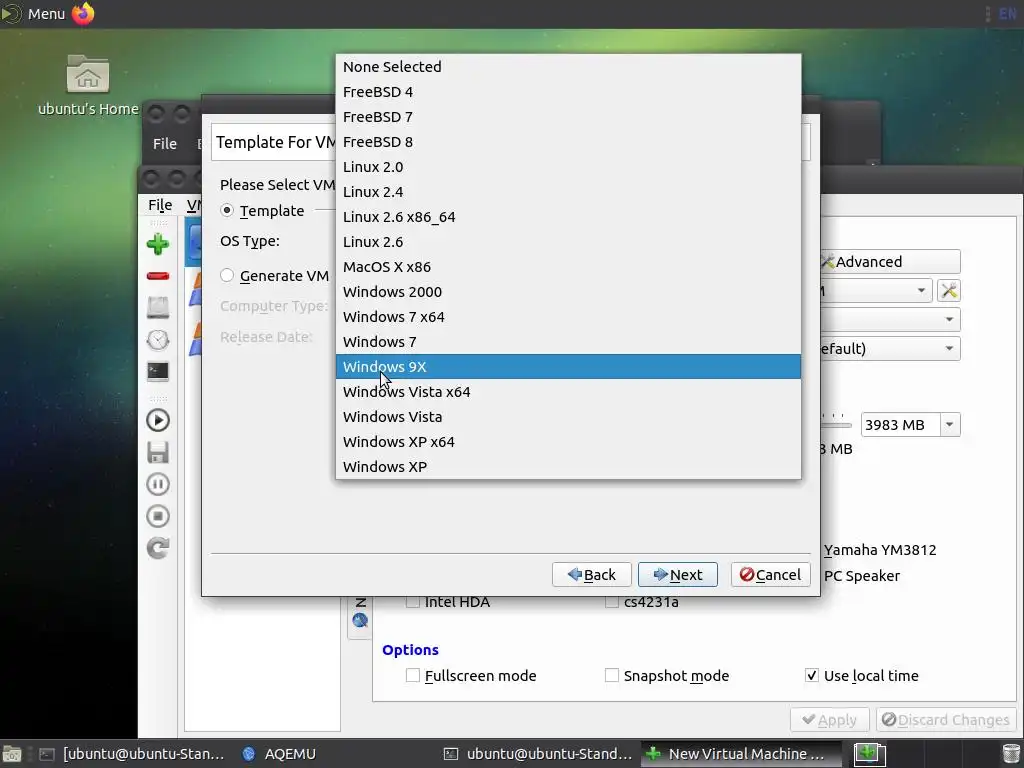The width and height of the screenshot is (1024, 768).
Task: Stop the VM with the stop icon
Action: 157,516
